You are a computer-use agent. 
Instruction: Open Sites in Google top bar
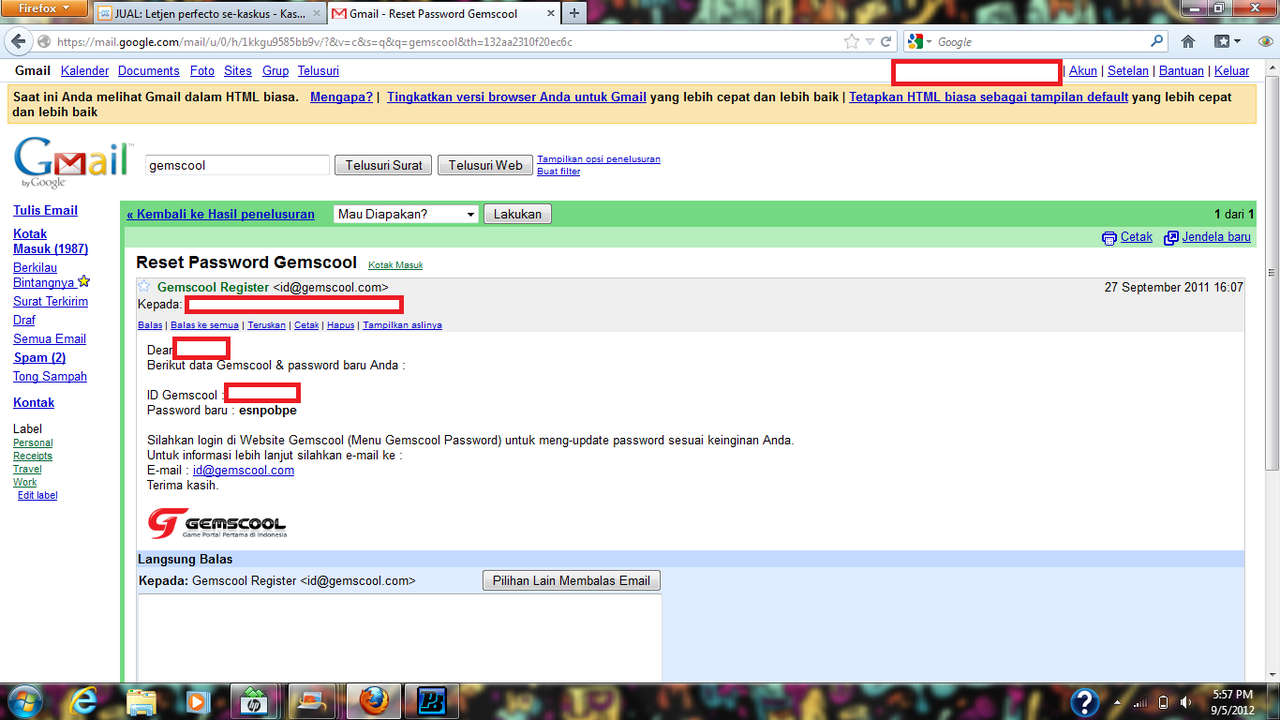coord(238,71)
